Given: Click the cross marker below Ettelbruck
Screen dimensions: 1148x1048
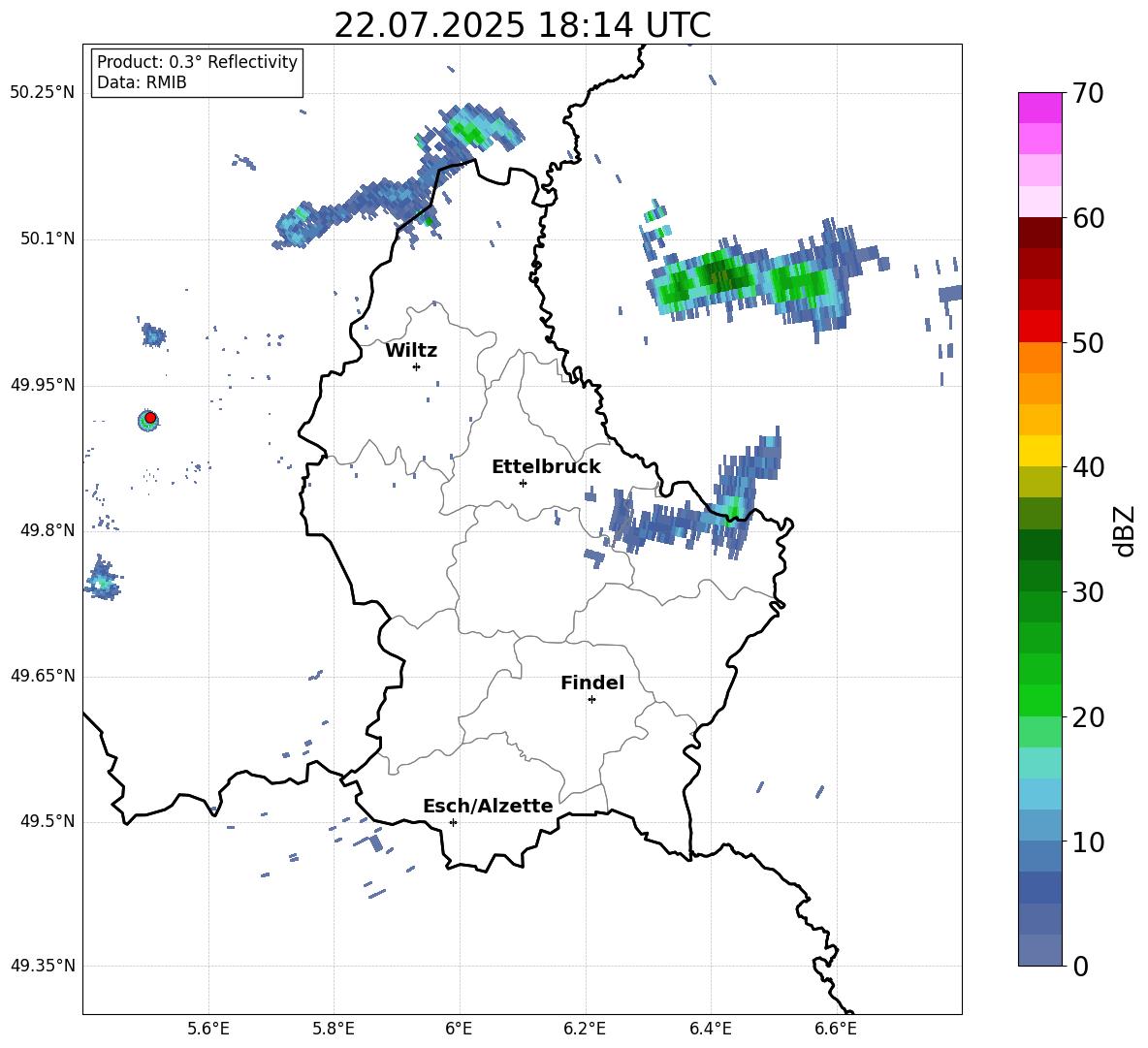Looking at the screenshot, I should pos(523,483).
